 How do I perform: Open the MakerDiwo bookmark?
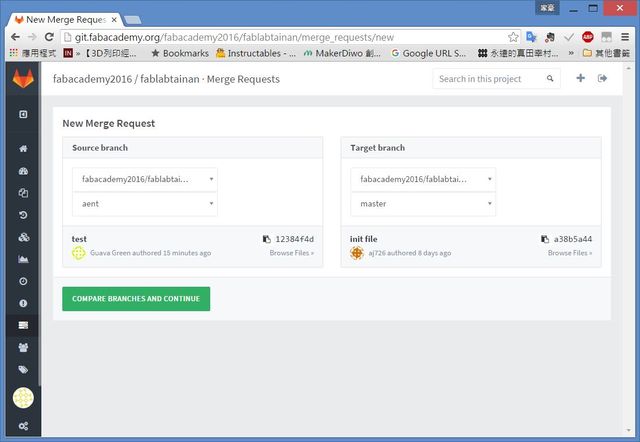pos(342,53)
